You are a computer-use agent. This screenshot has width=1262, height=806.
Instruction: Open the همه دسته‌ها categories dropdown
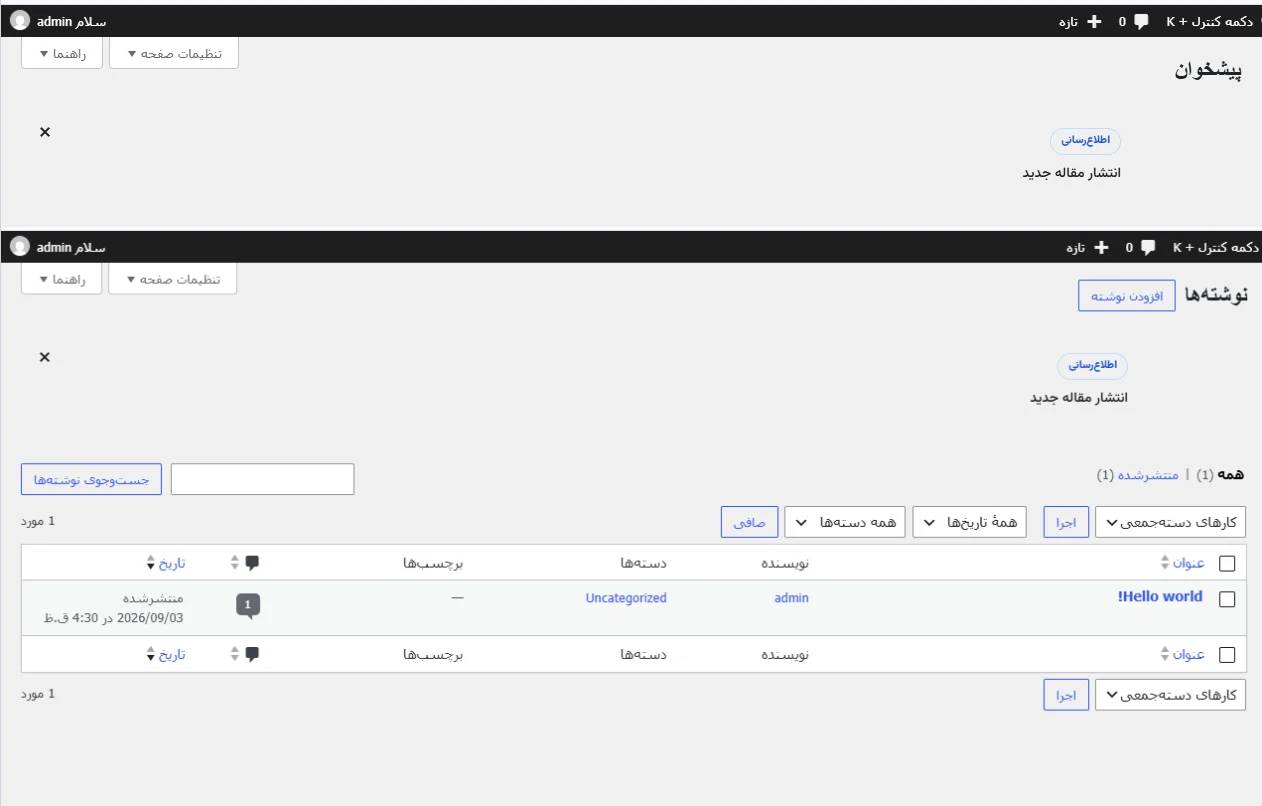pyautogui.click(x=845, y=522)
